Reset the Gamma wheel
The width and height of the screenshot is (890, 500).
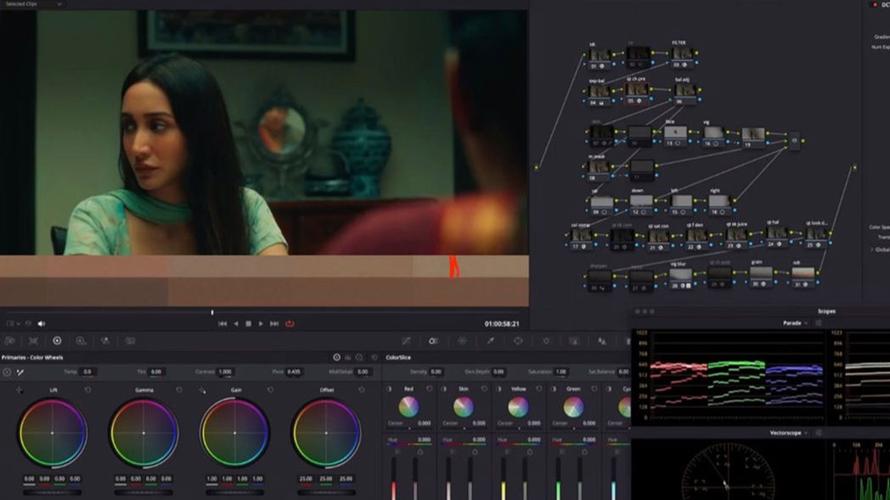coord(179,390)
